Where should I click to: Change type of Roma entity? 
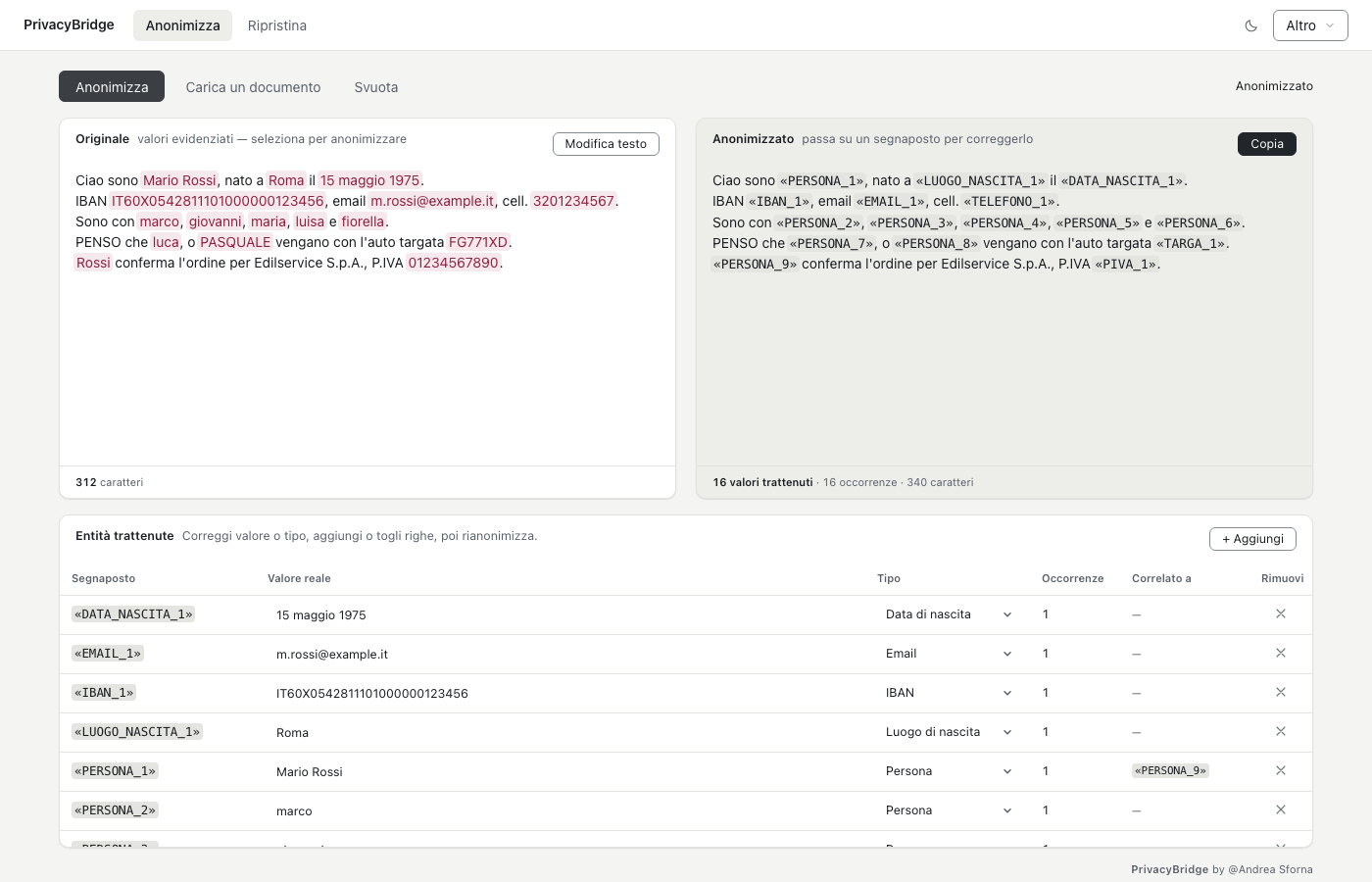[948, 732]
